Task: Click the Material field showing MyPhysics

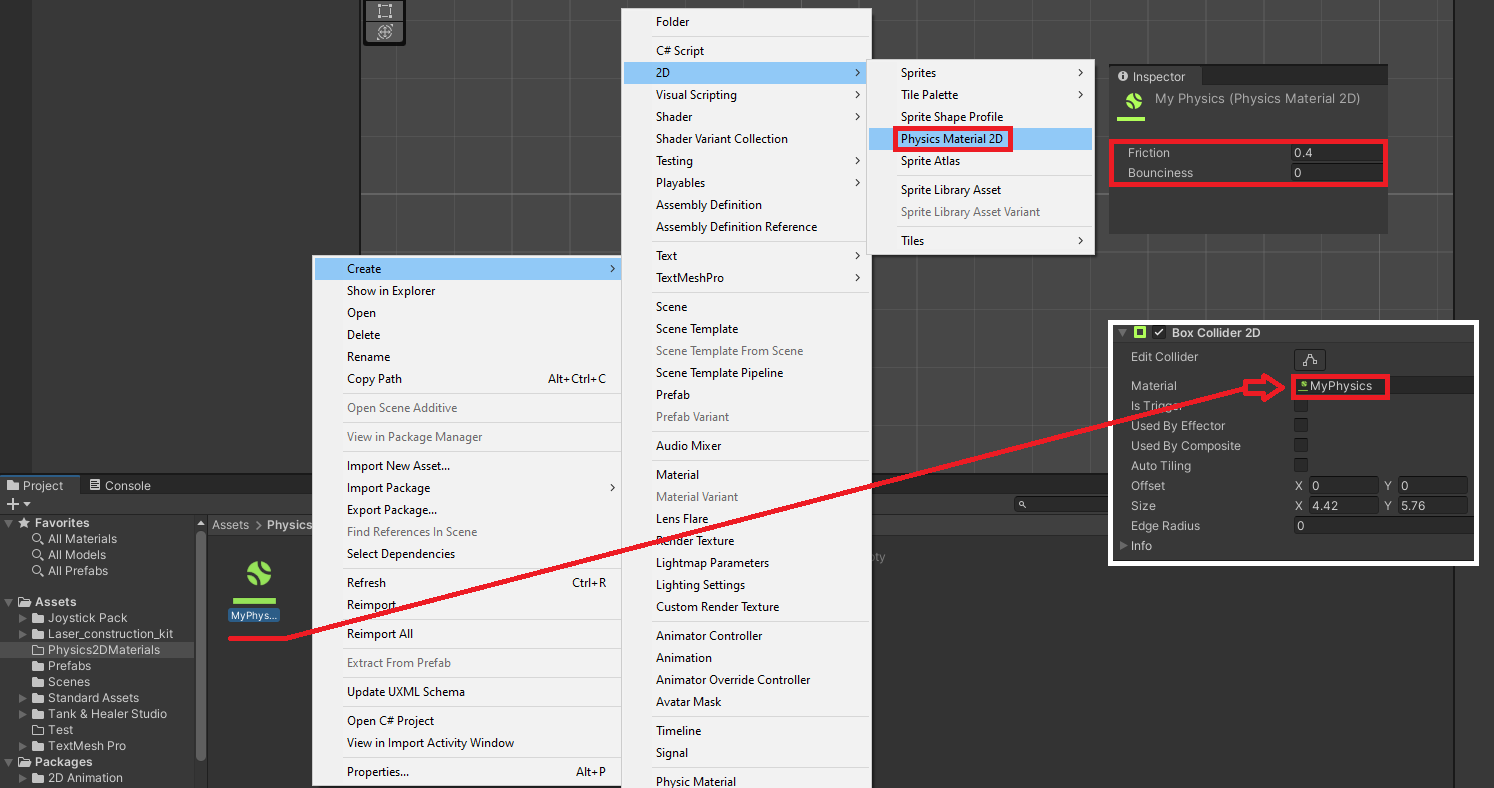Action: tap(1383, 386)
